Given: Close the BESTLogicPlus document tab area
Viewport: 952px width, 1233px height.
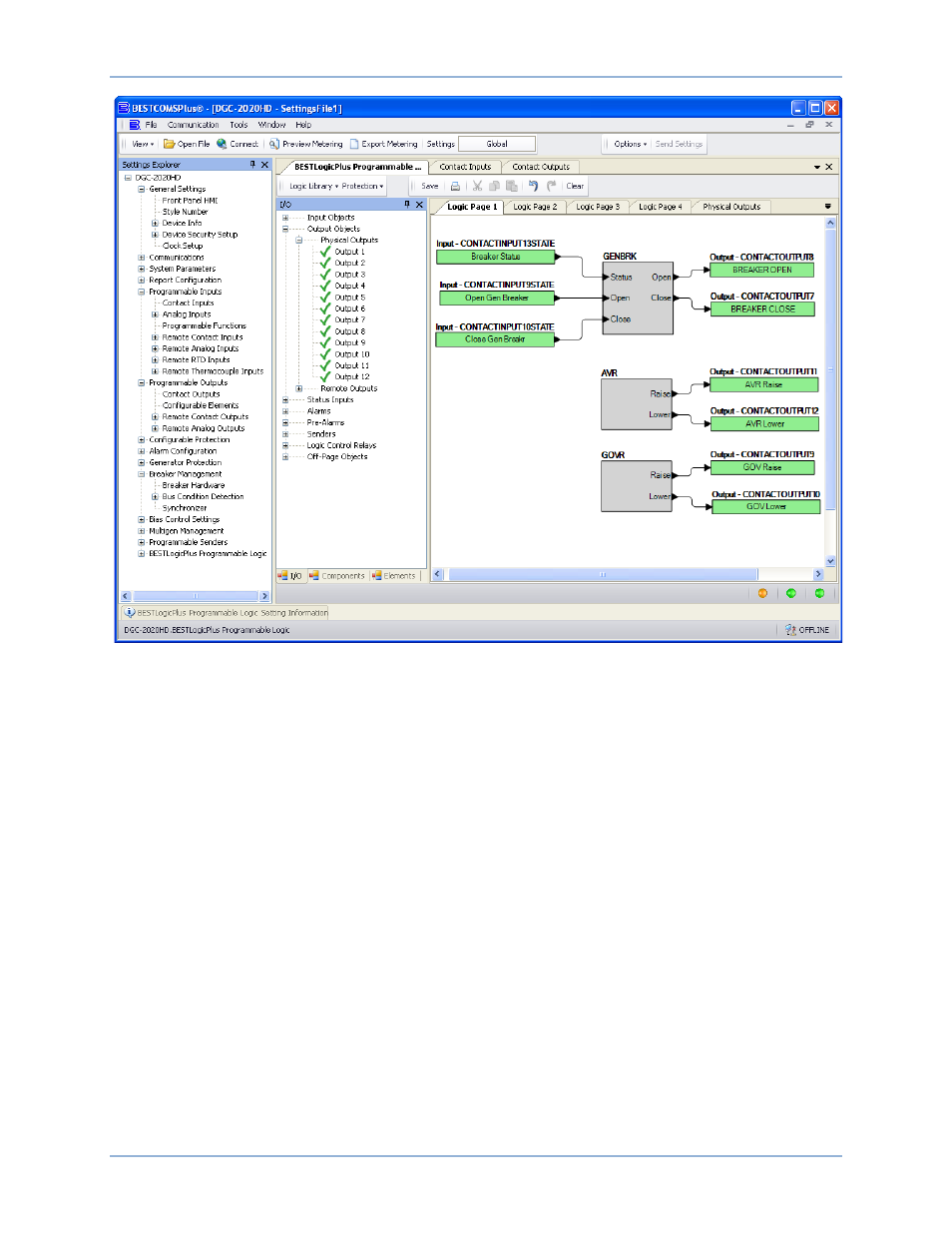Looking at the screenshot, I should click(x=829, y=167).
